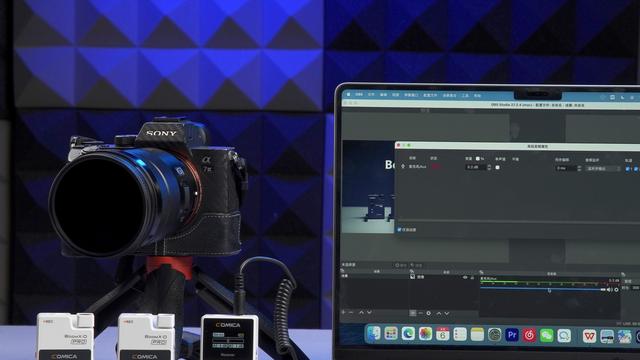Expand the audio monitoring dropdown
The image size is (640, 360).
(602, 168)
